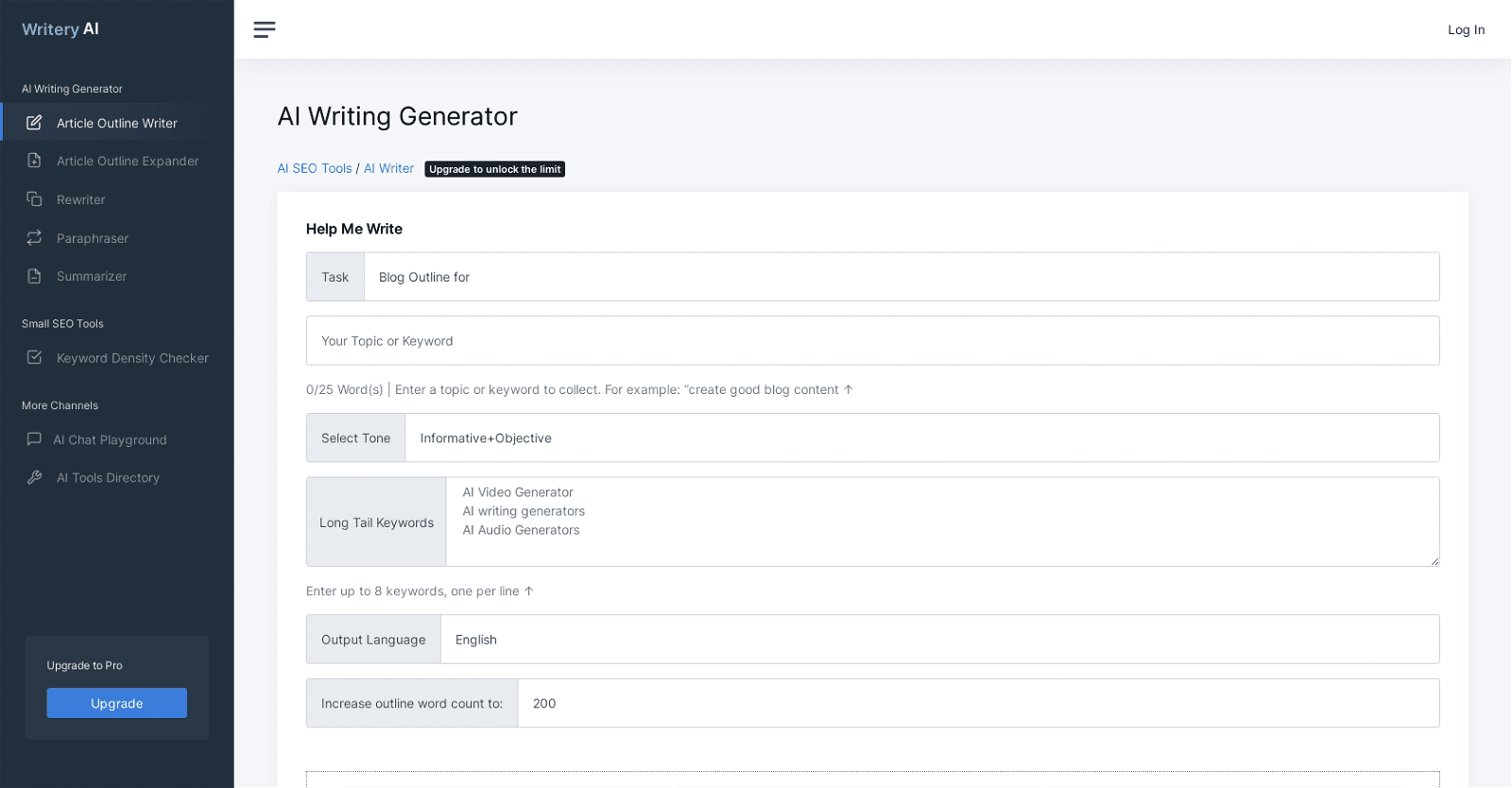Click the Rewriter copy icon
This screenshot has height=788, width=1512.
34,199
